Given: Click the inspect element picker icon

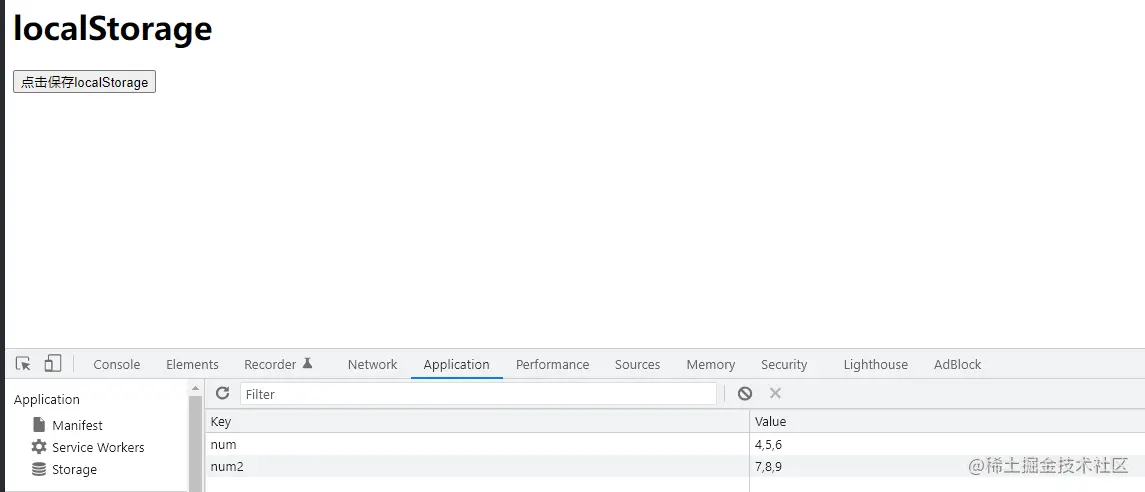Looking at the screenshot, I should [x=23, y=364].
